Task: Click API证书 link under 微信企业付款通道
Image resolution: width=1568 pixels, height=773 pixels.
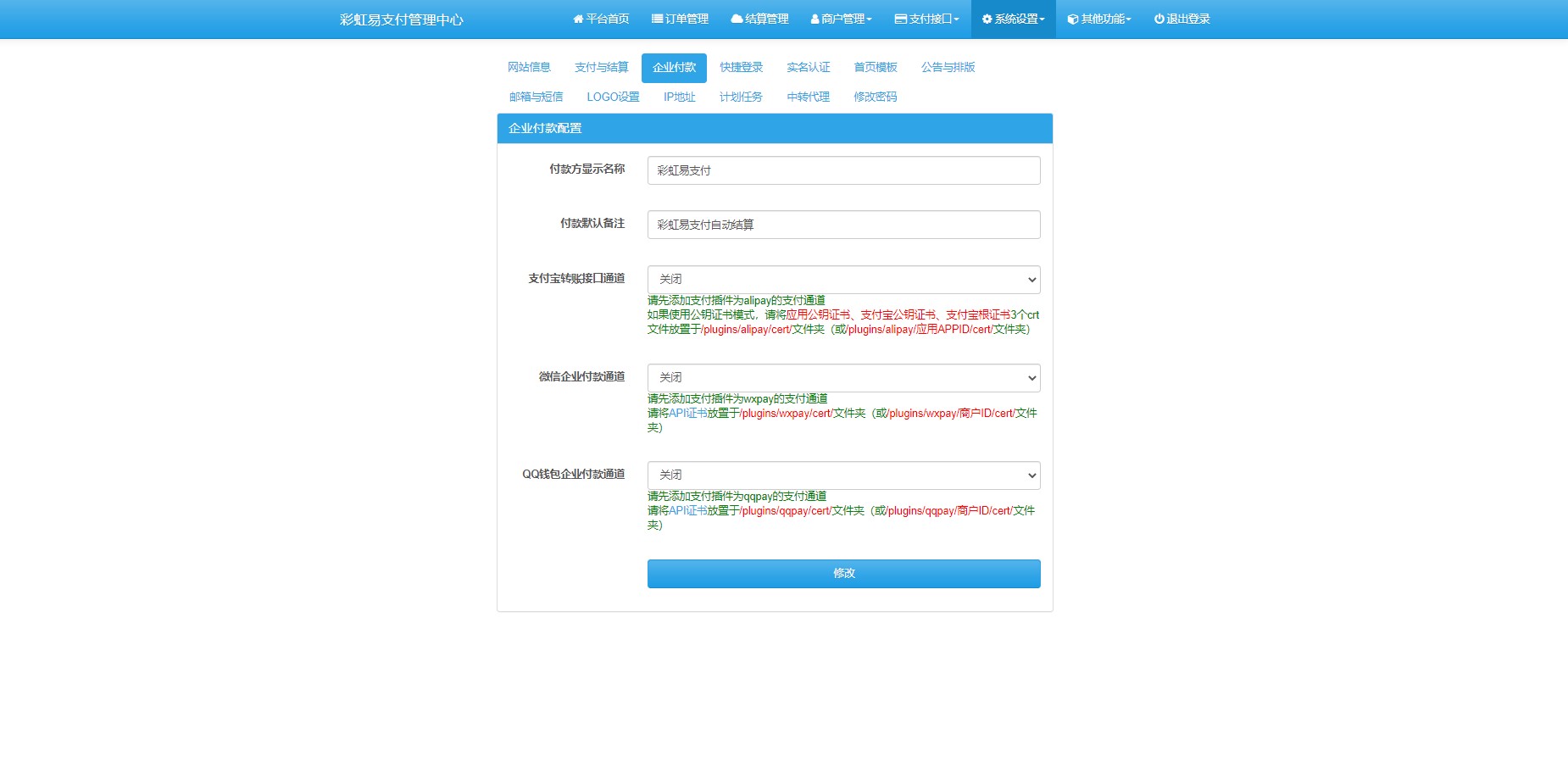Action: coord(688,413)
